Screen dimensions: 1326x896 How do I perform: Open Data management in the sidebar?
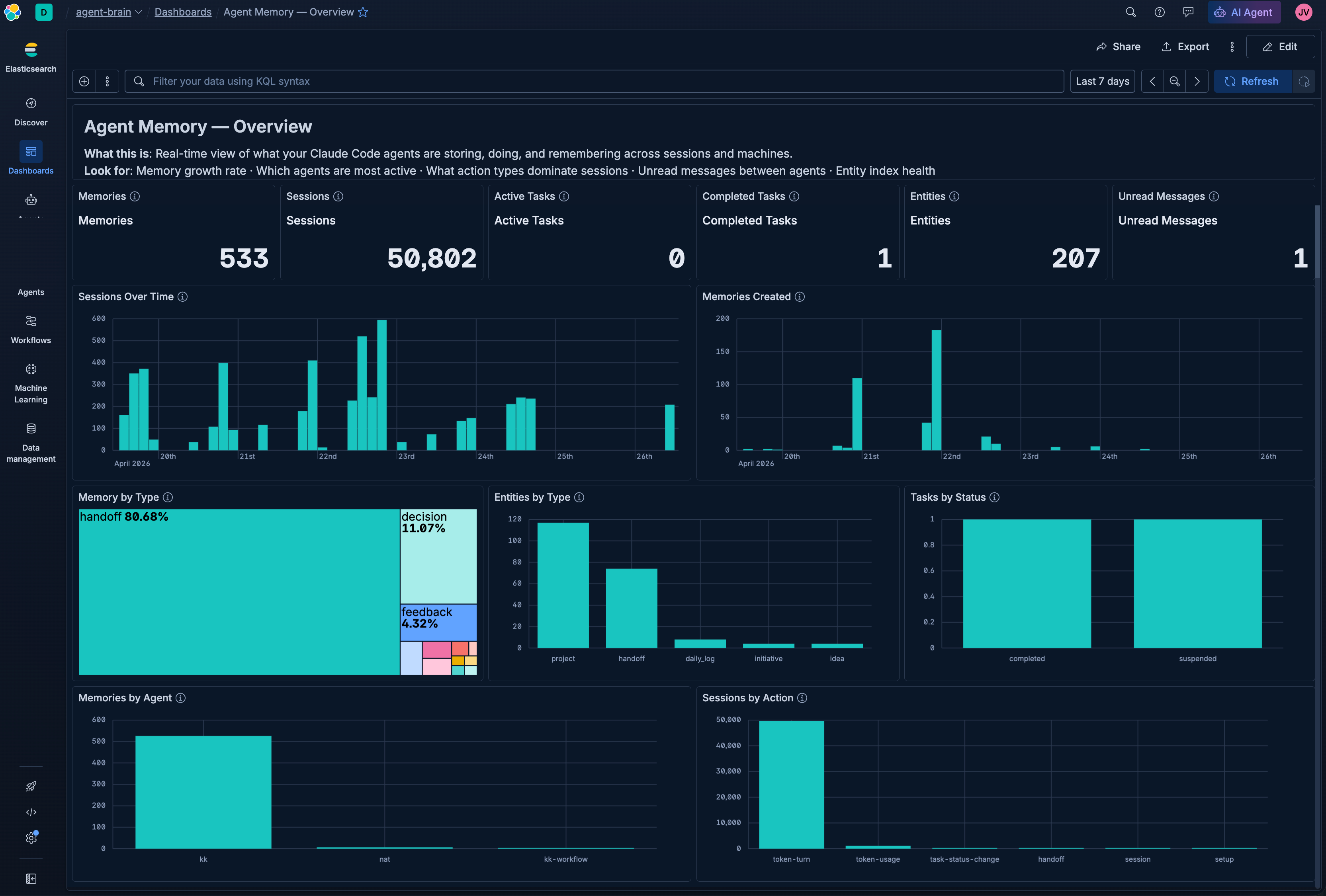31,443
